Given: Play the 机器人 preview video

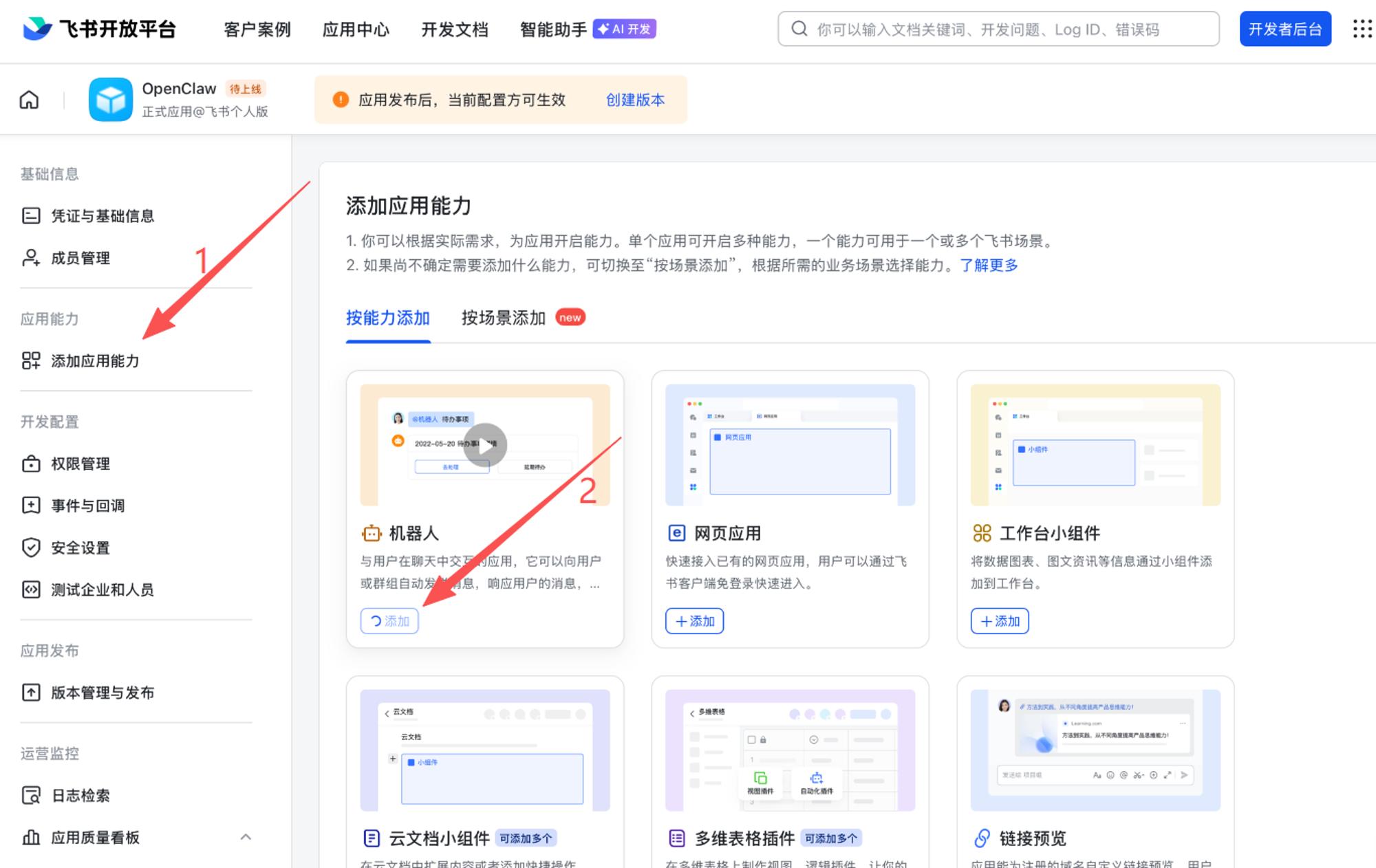Looking at the screenshot, I should [x=485, y=445].
